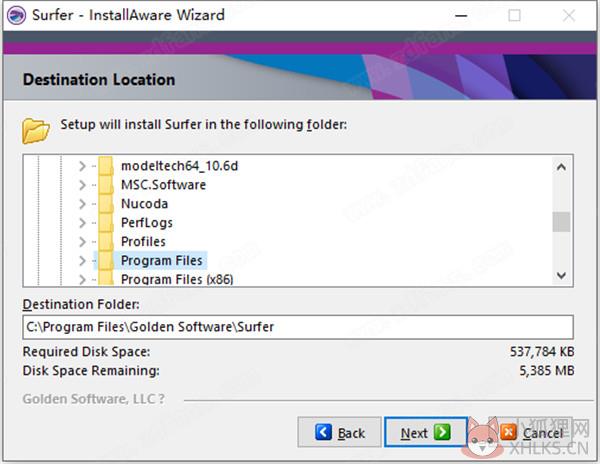
Task: Click folder icon next to Program Files
Action: pos(105,260)
